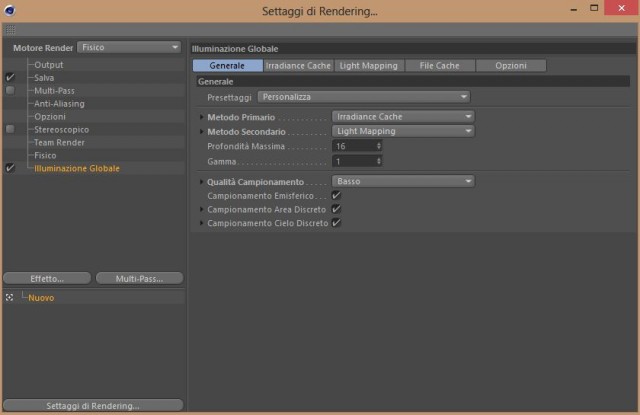The image size is (640, 415).
Task: Open the Metodo Secondario dropdown
Action: pos(403,131)
